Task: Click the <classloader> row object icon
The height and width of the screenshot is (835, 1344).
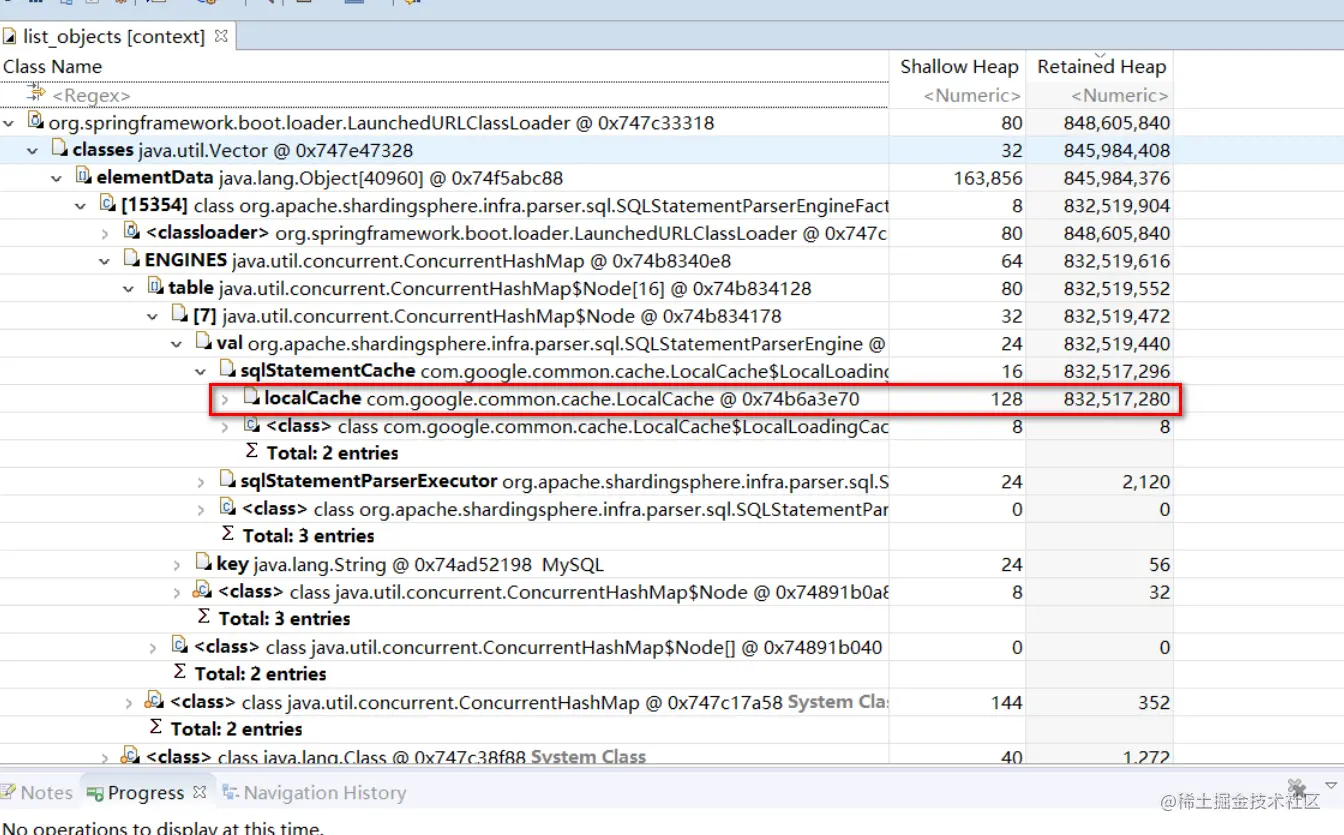Action: [x=132, y=232]
